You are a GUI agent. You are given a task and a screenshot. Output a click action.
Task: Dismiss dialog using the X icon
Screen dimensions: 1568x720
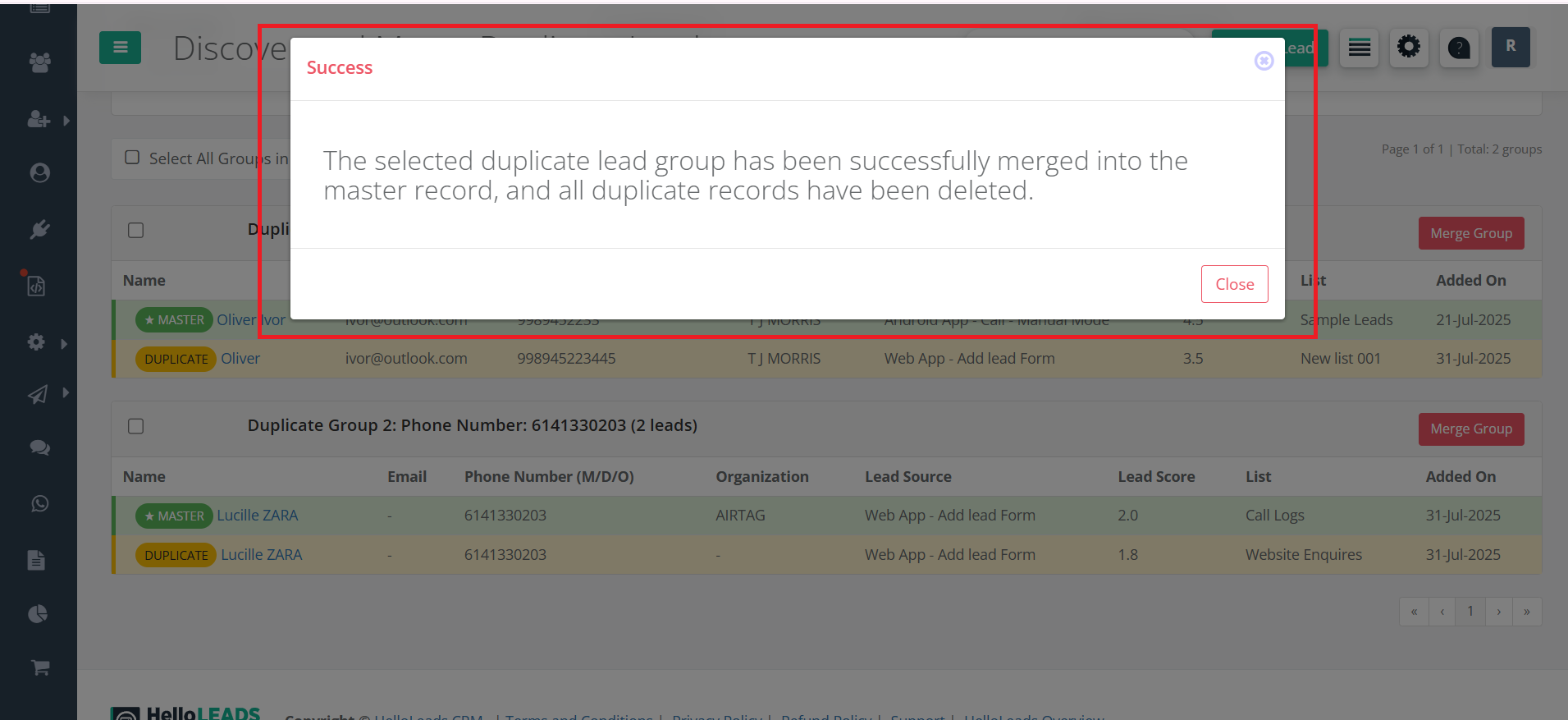click(x=1264, y=61)
